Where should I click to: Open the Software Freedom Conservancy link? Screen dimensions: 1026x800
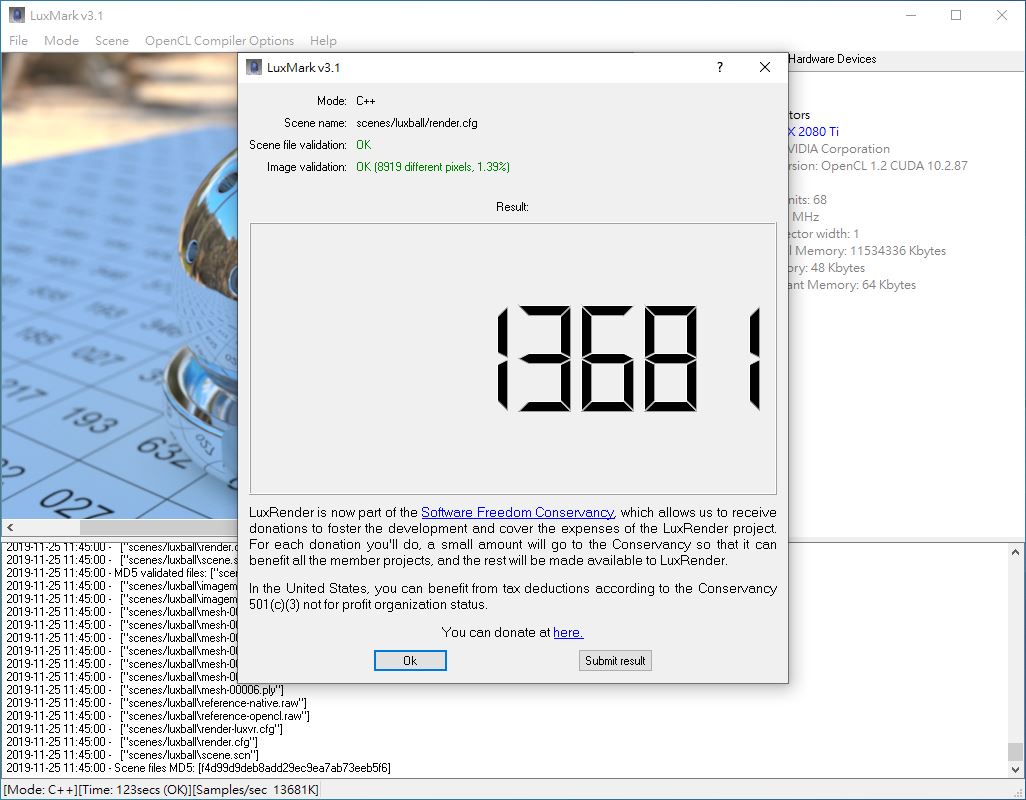pyautogui.click(x=518, y=512)
